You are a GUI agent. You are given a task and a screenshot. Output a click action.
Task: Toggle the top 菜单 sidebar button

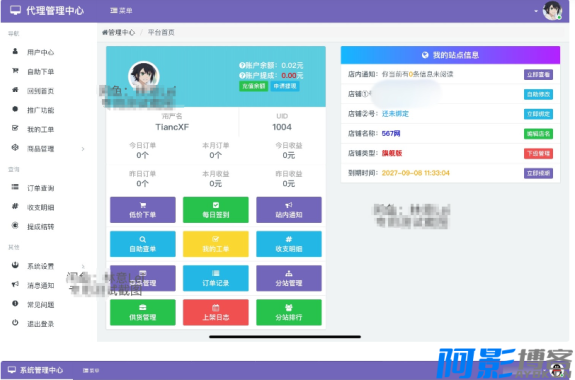(x=121, y=11)
